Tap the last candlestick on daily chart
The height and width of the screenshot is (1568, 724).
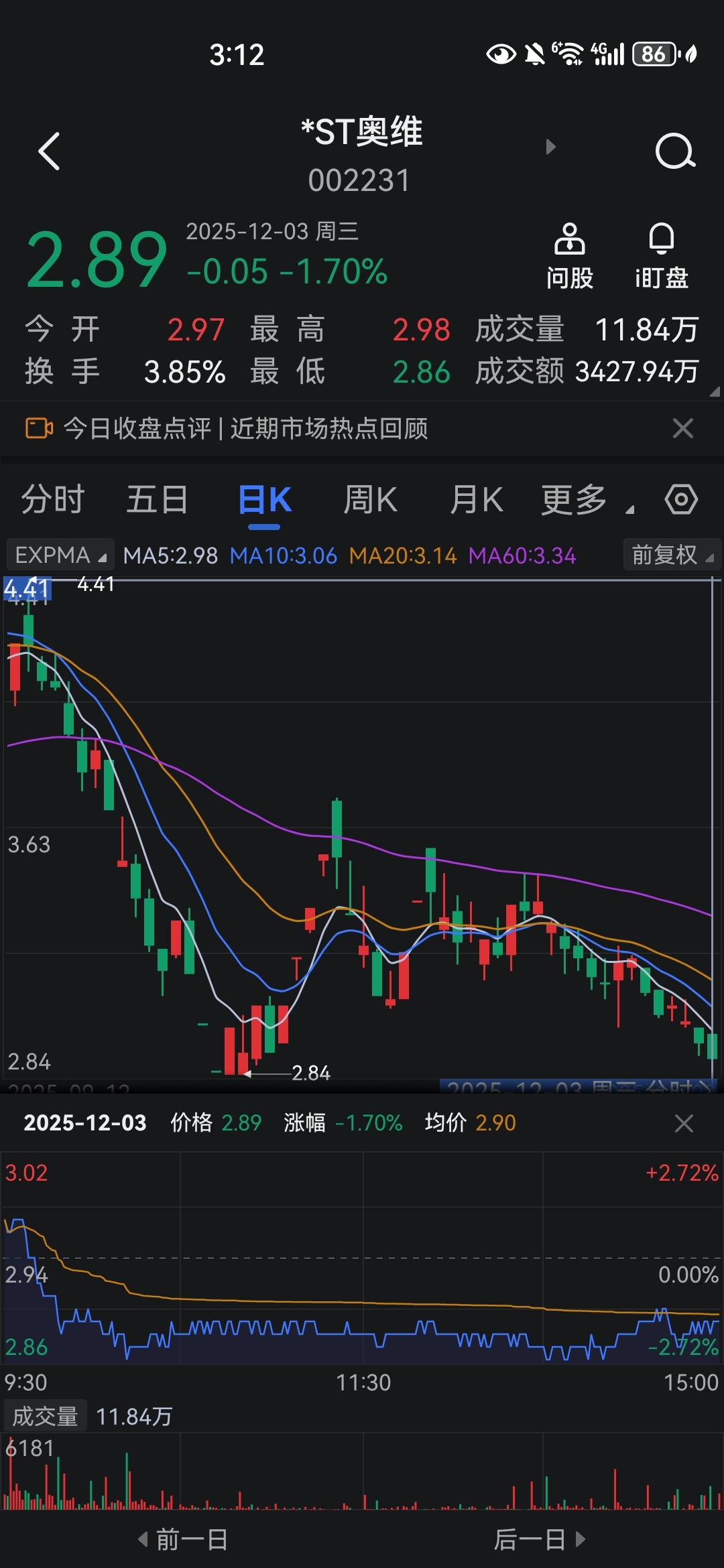point(712,1047)
